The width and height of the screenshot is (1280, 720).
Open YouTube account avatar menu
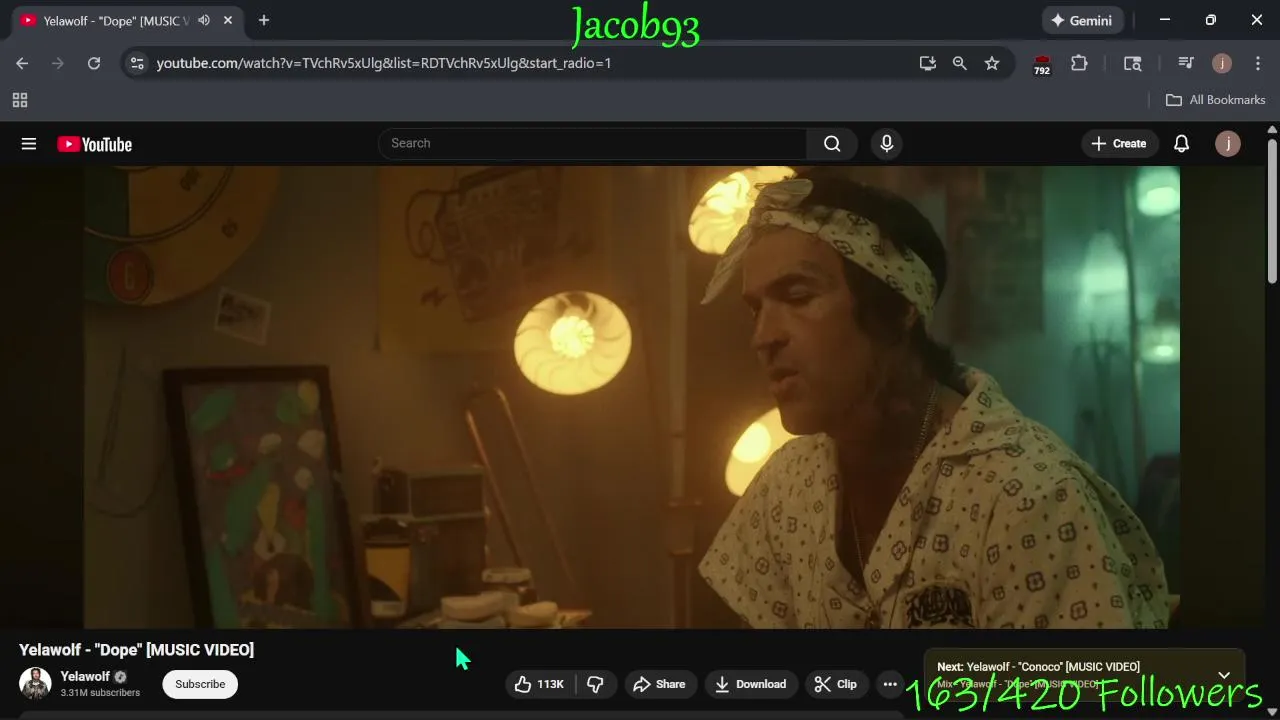(x=1228, y=143)
